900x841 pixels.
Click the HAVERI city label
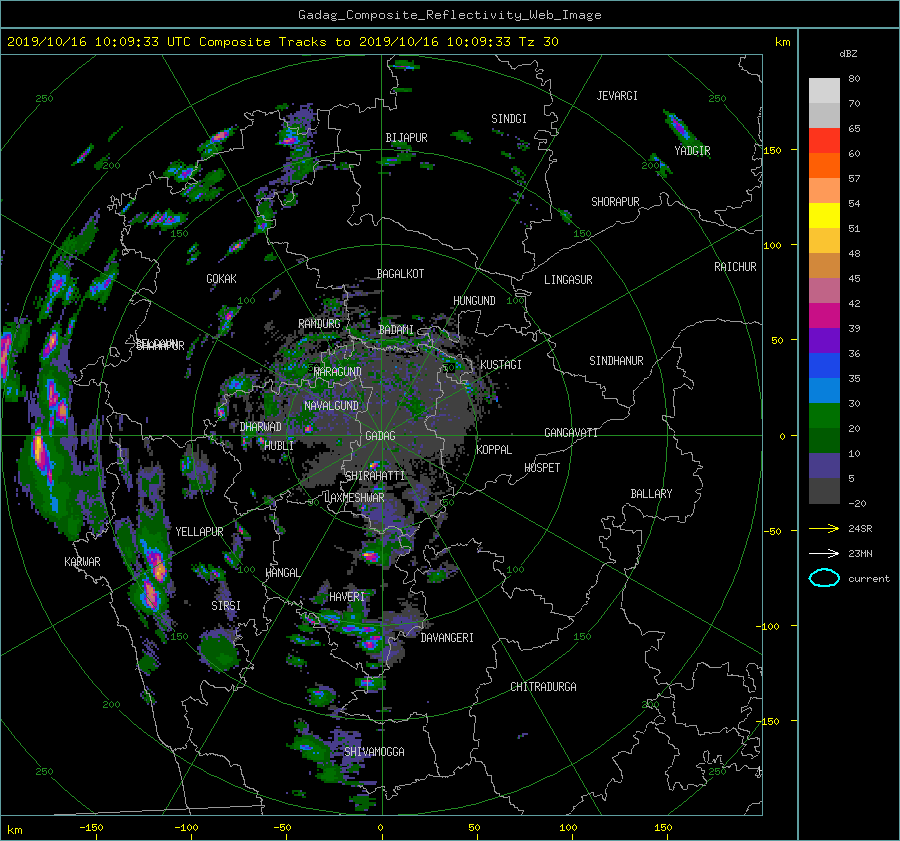tap(347, 597)
